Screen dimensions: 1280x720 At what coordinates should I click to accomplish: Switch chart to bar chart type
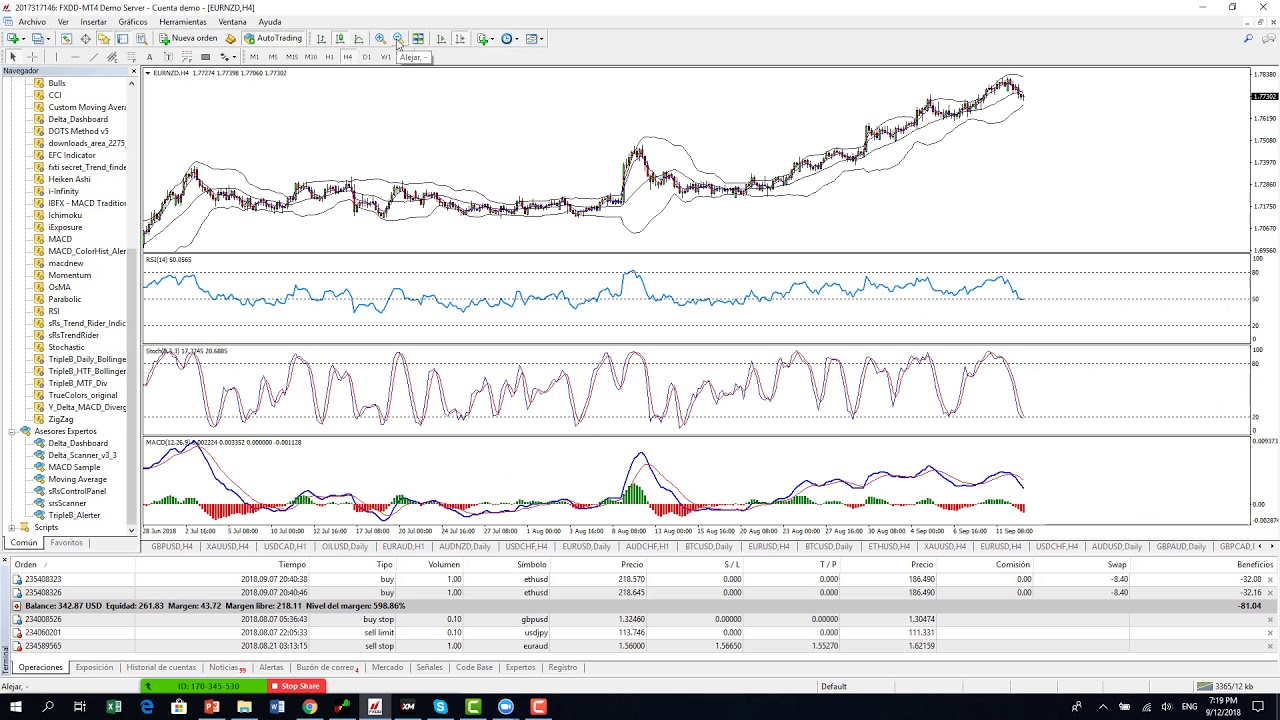tap(321, 39)
